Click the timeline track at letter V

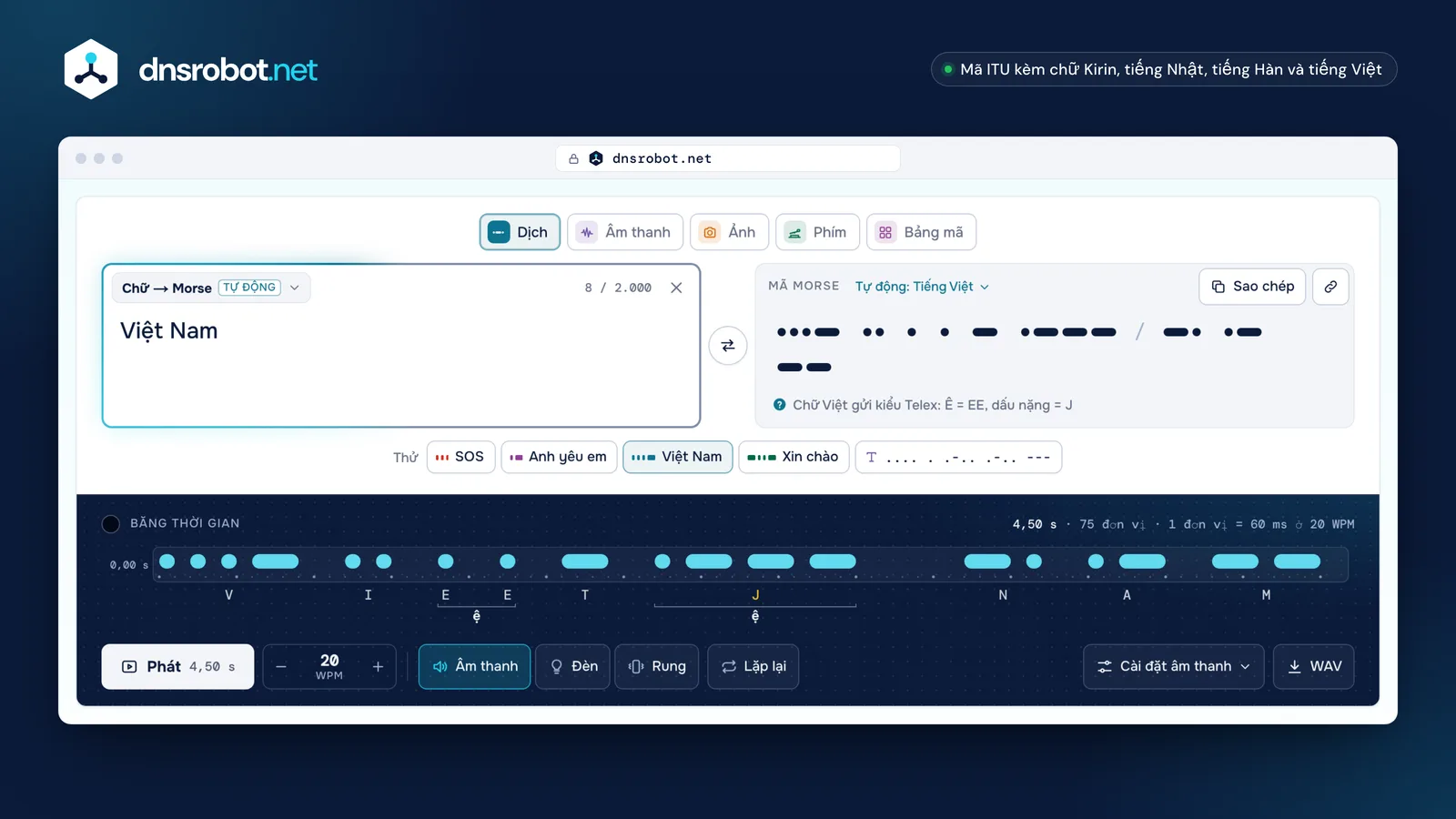coord(228,561)
